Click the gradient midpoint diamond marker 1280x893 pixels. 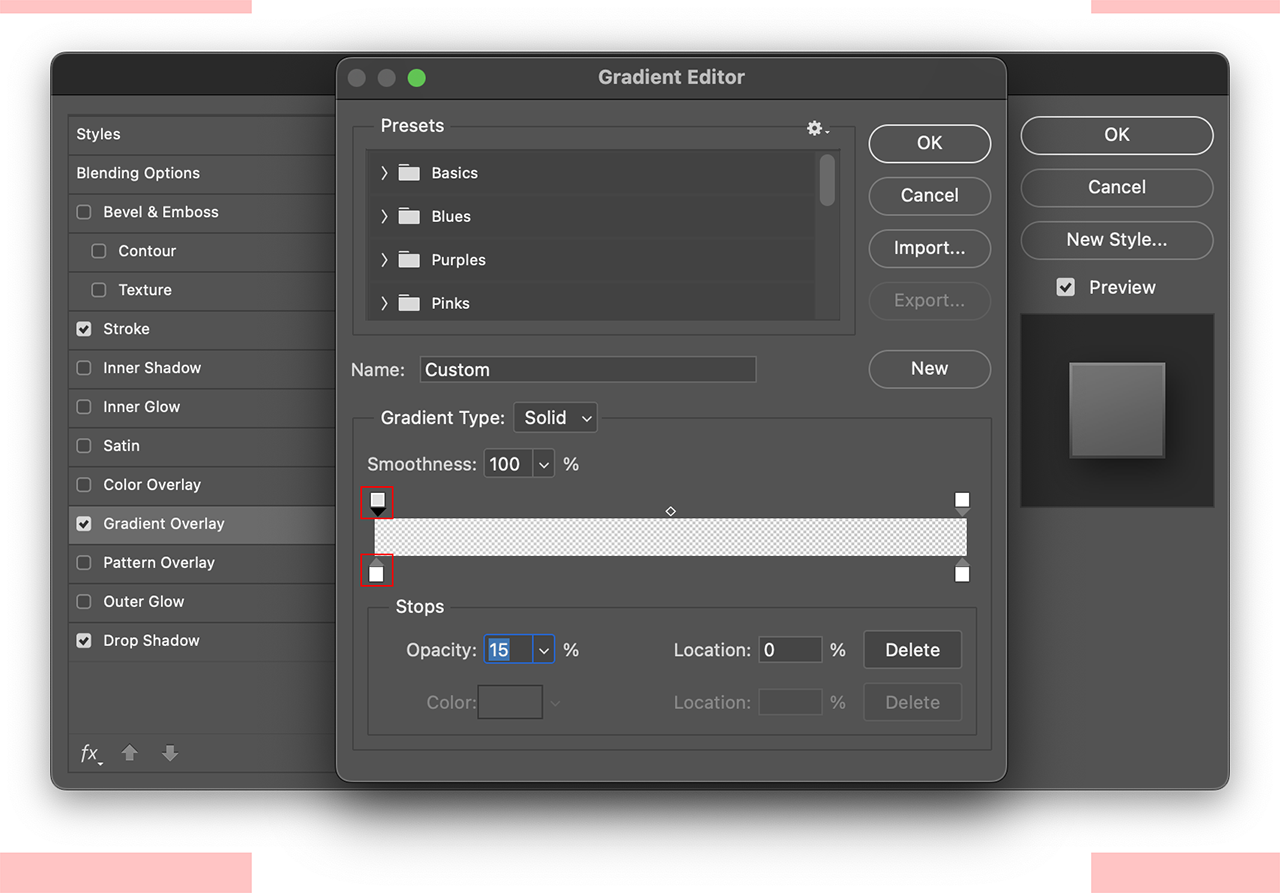click(671, 511)
